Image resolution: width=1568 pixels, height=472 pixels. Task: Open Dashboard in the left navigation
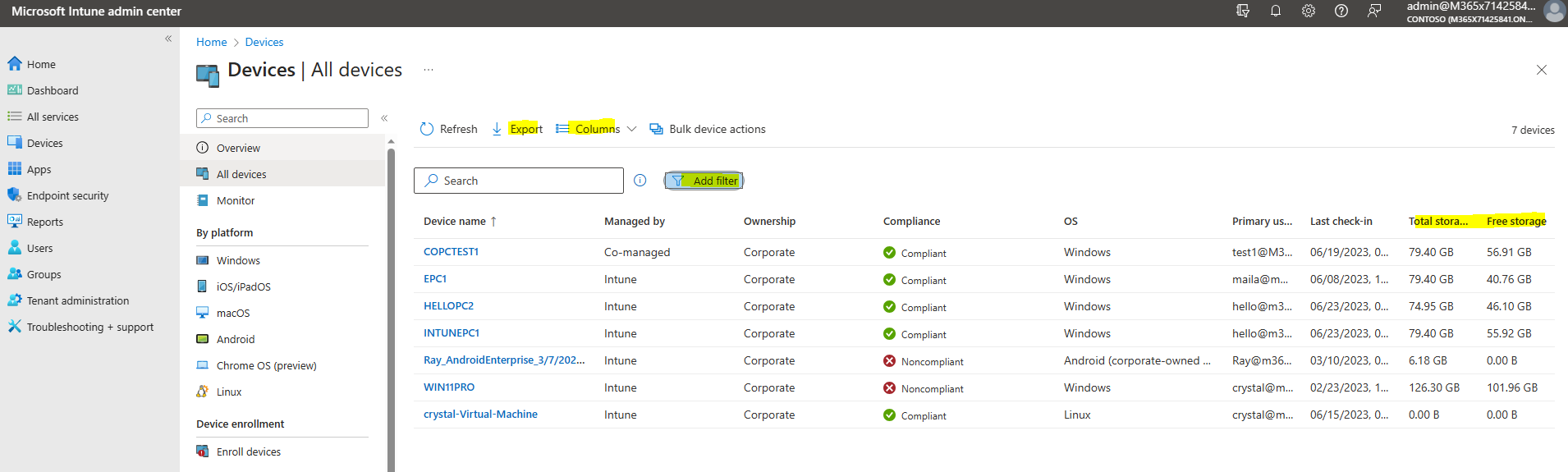[x=53, y=90]
